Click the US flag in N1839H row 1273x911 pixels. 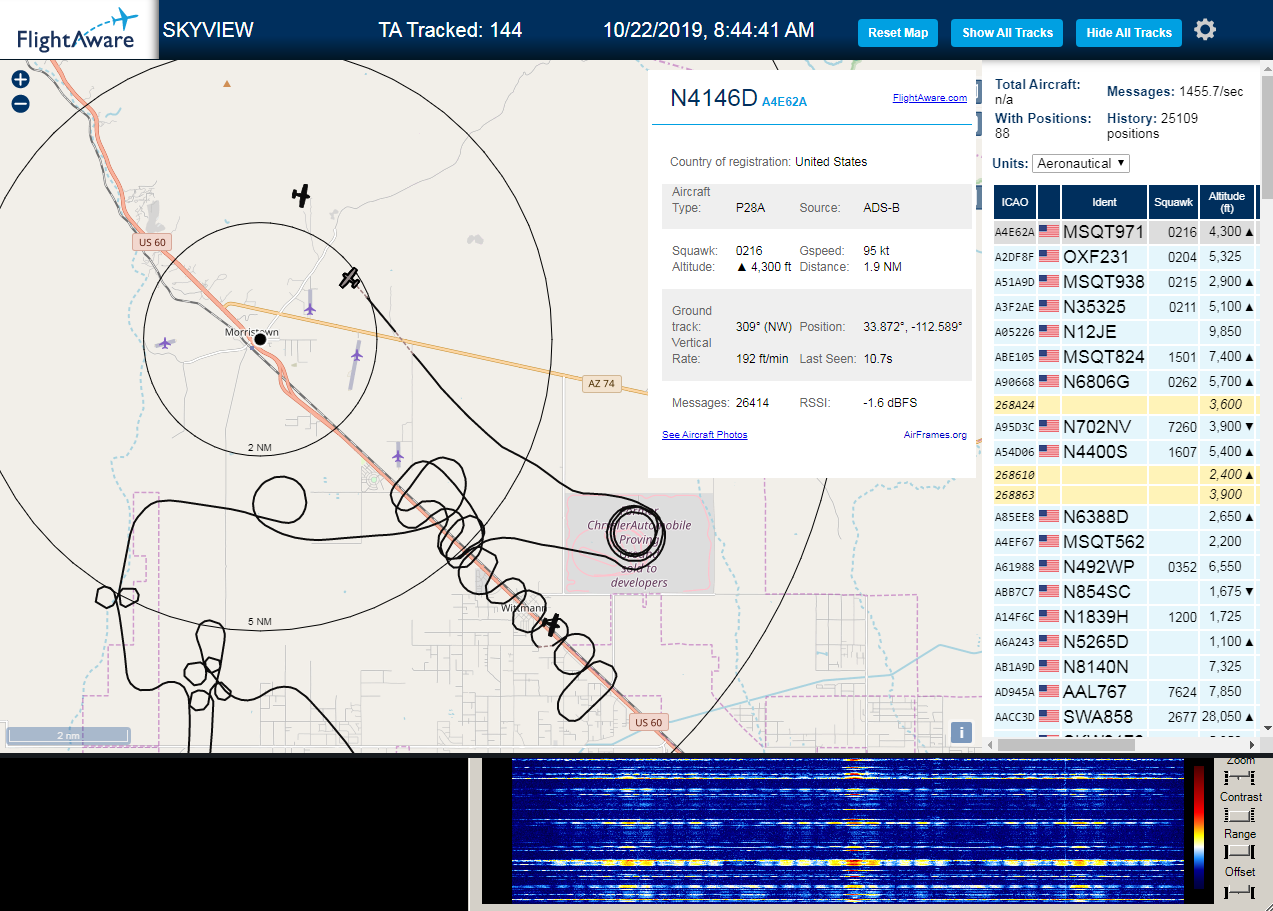(1049, 617)
